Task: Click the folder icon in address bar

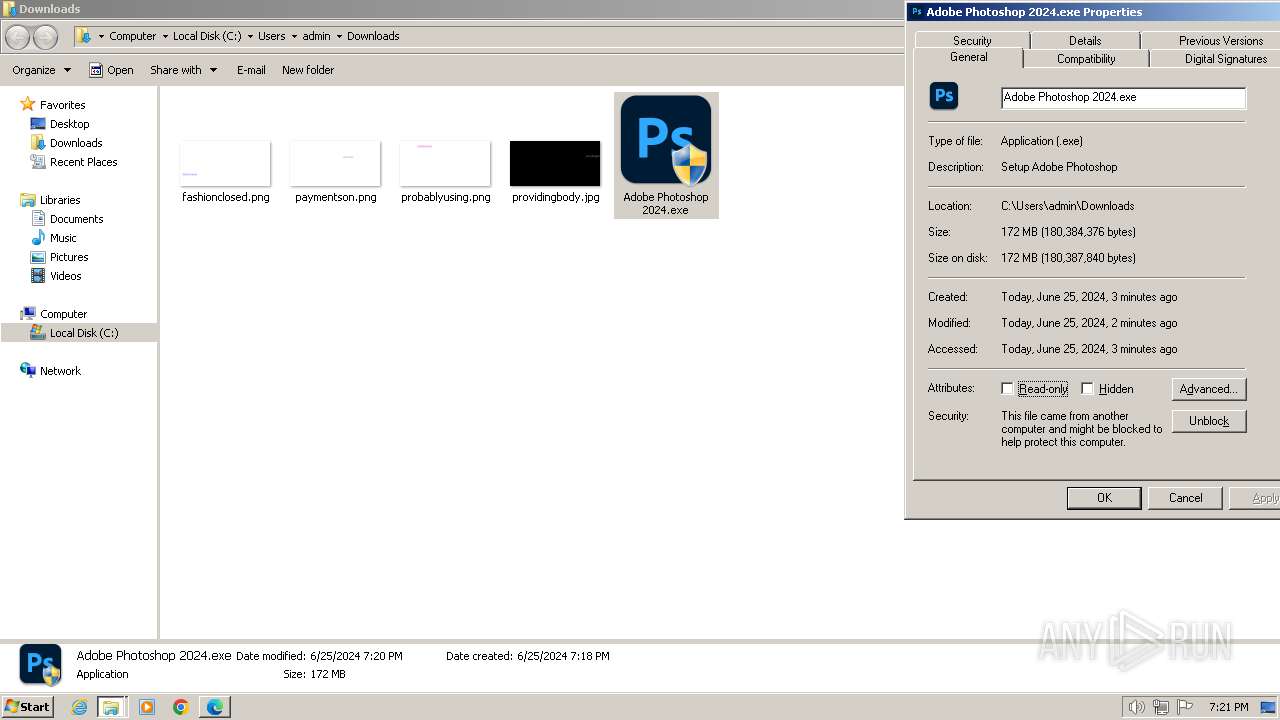Action: pos(86,36)
